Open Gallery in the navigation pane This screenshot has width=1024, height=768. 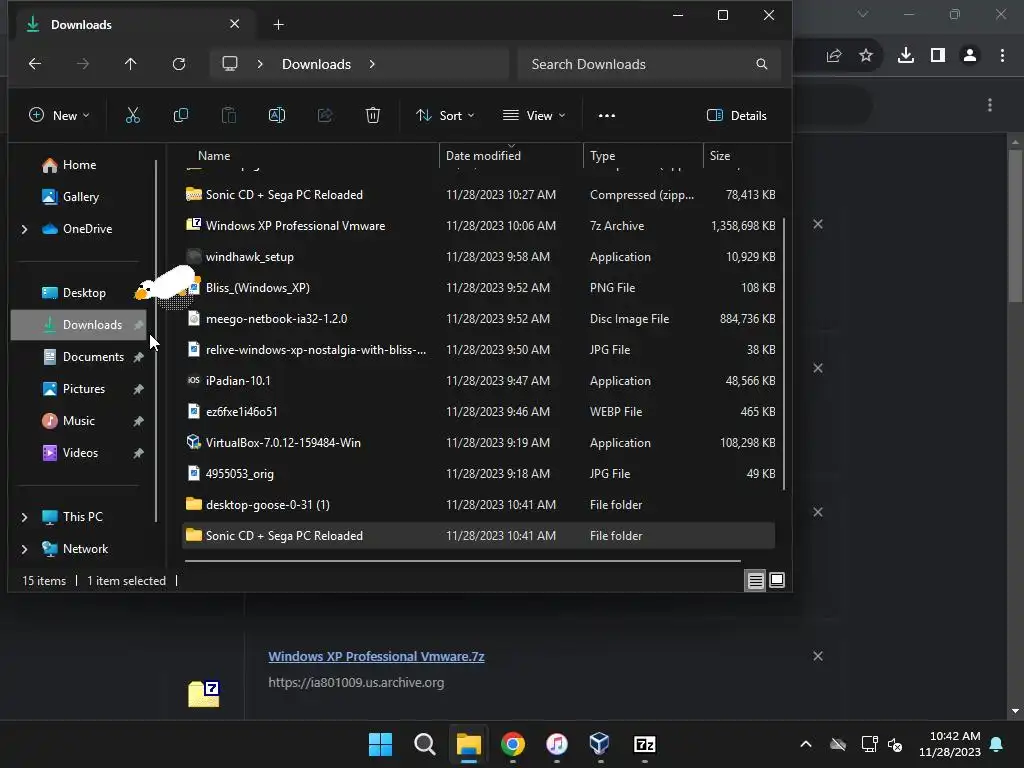tap(71, 197)
